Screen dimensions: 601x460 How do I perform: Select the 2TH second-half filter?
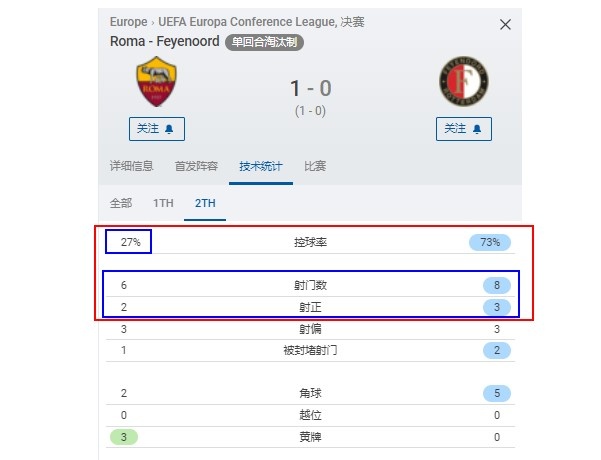coord(205,203)
